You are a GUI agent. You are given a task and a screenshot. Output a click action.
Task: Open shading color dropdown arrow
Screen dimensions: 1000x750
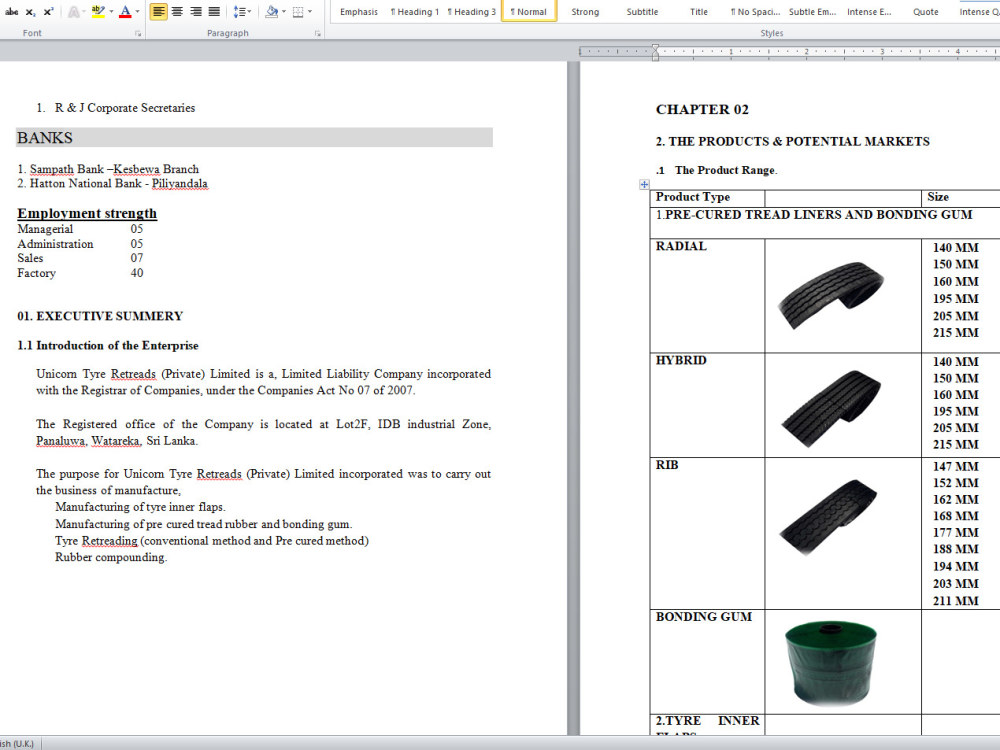point(284,11)
